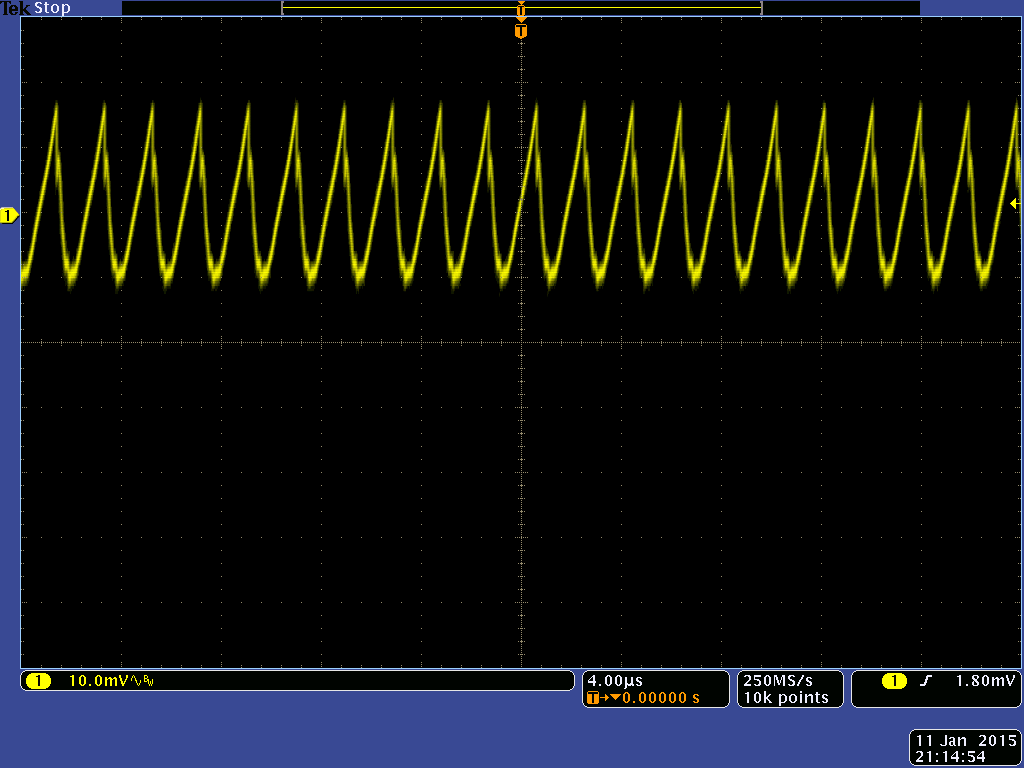Image resolution: width=1024 pixels, height=768 pixels.
Task: Click the 10k points record length readout
Action: 786,697
